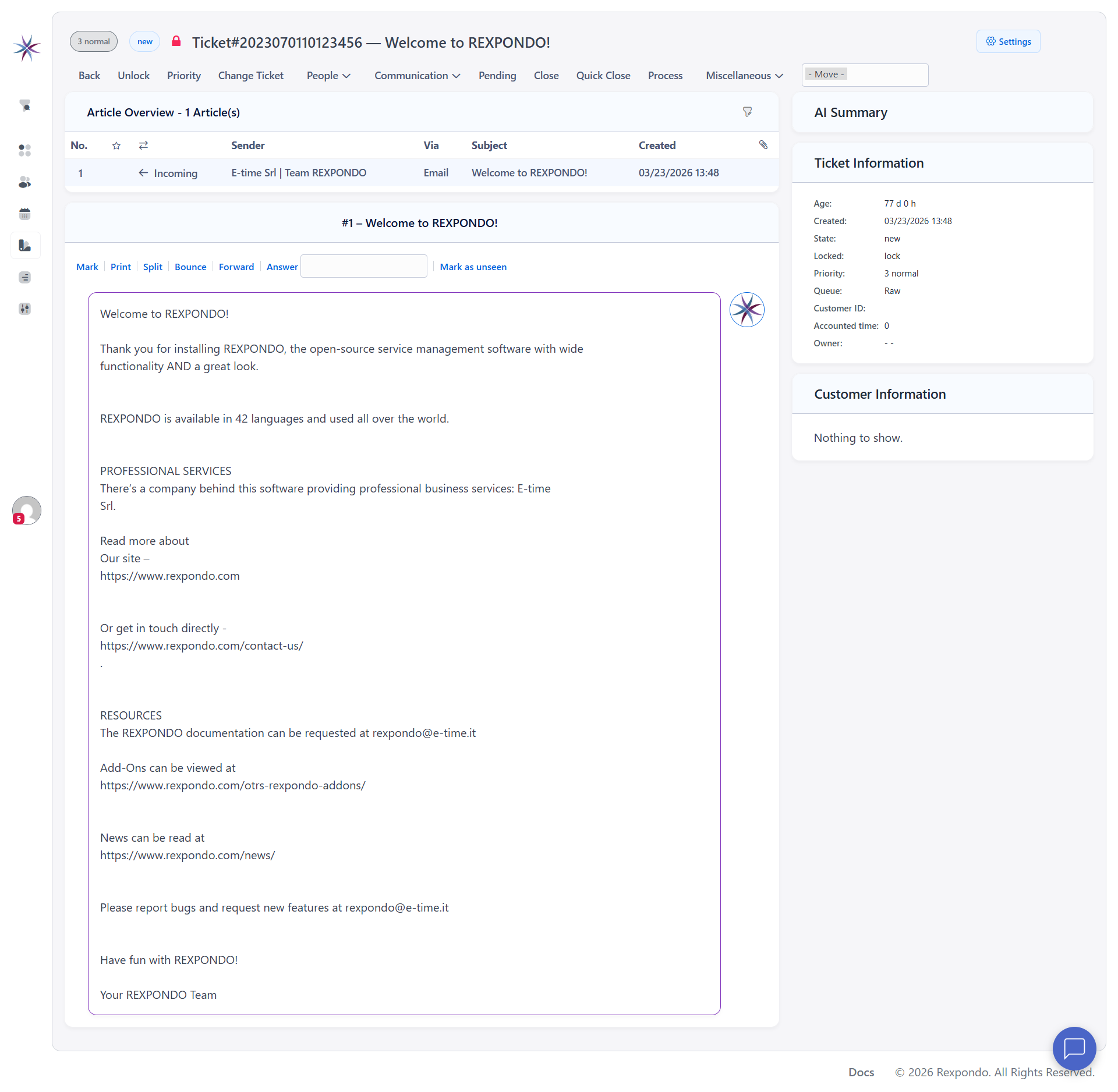The image size is (1118, 1092).
Task: Select Unlock in ticket menu
Action: (x=133, y=76)
